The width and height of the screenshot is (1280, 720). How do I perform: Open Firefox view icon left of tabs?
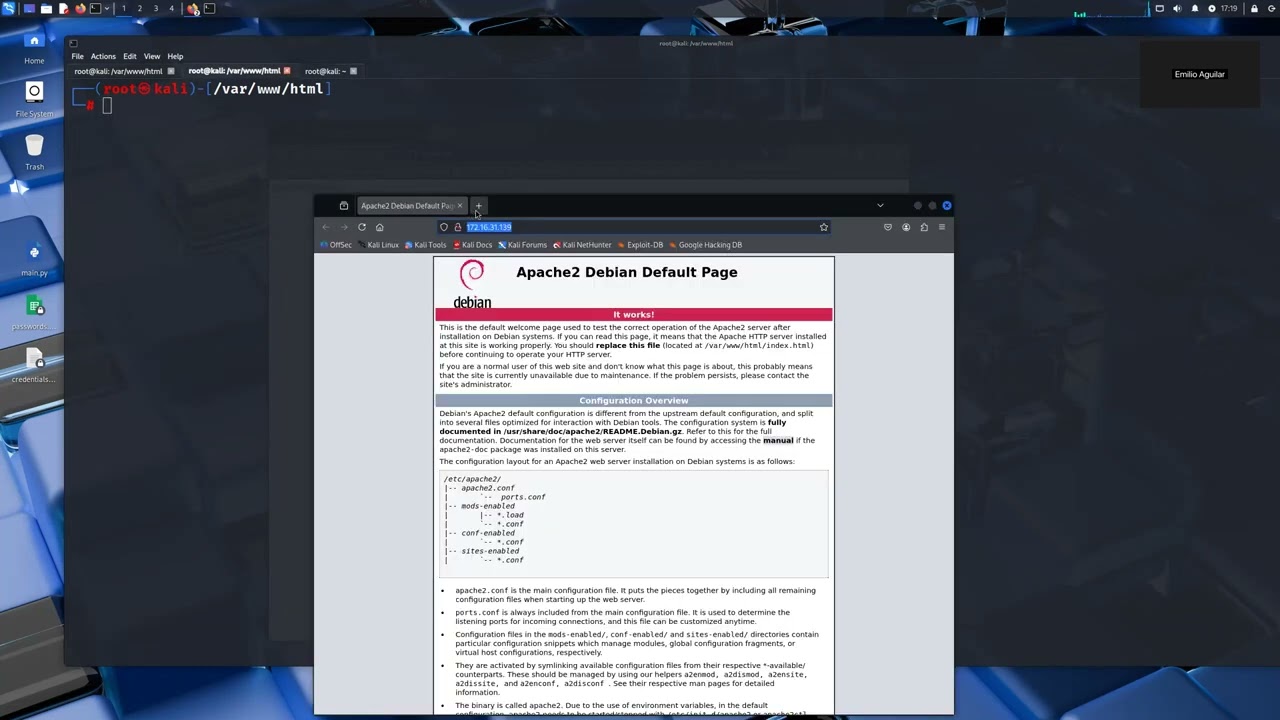[344, 206]
